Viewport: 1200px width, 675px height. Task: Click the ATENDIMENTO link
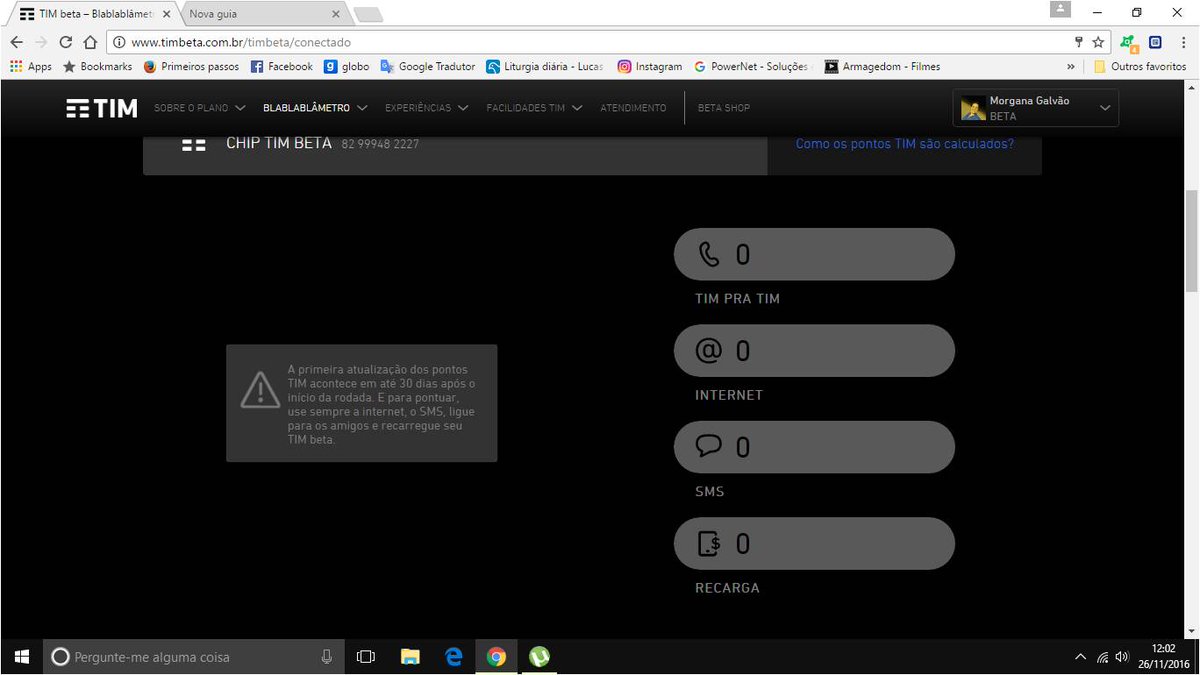[632, 107]
